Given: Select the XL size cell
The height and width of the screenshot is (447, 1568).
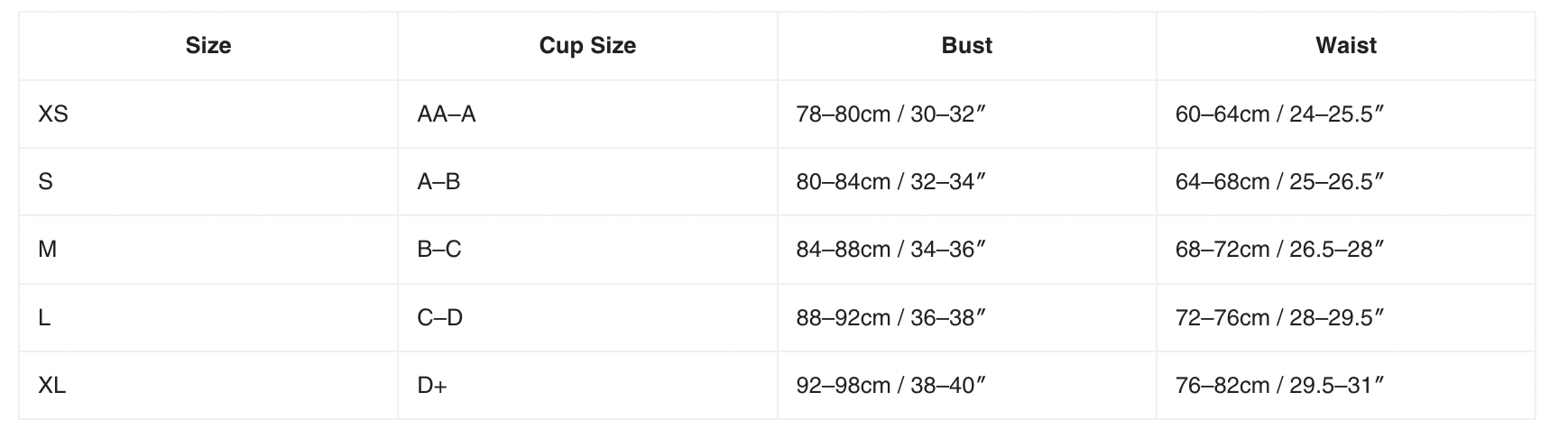Looking at the screenshot, I should point(52,386).
